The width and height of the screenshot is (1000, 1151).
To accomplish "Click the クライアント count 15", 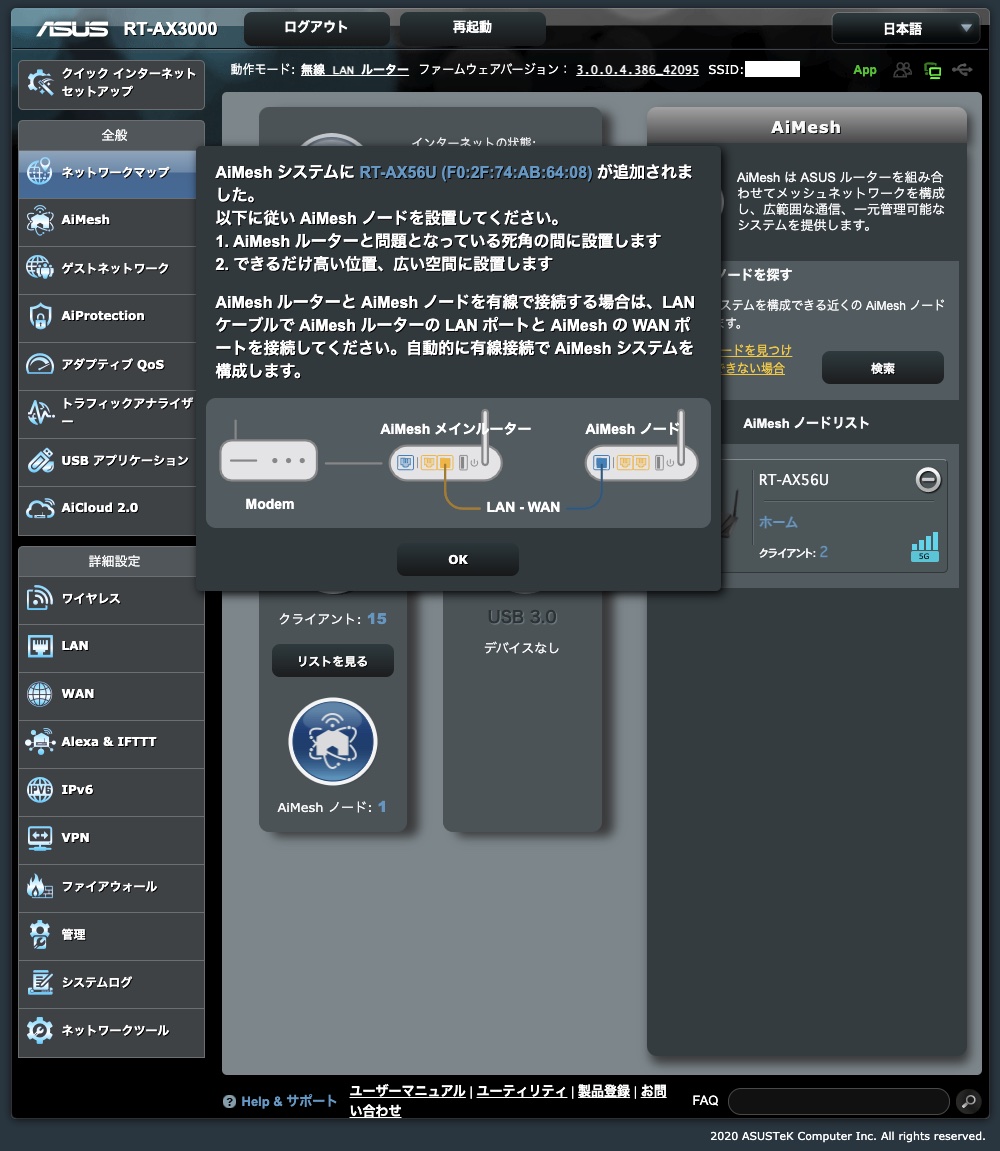I will click(377, 619).
